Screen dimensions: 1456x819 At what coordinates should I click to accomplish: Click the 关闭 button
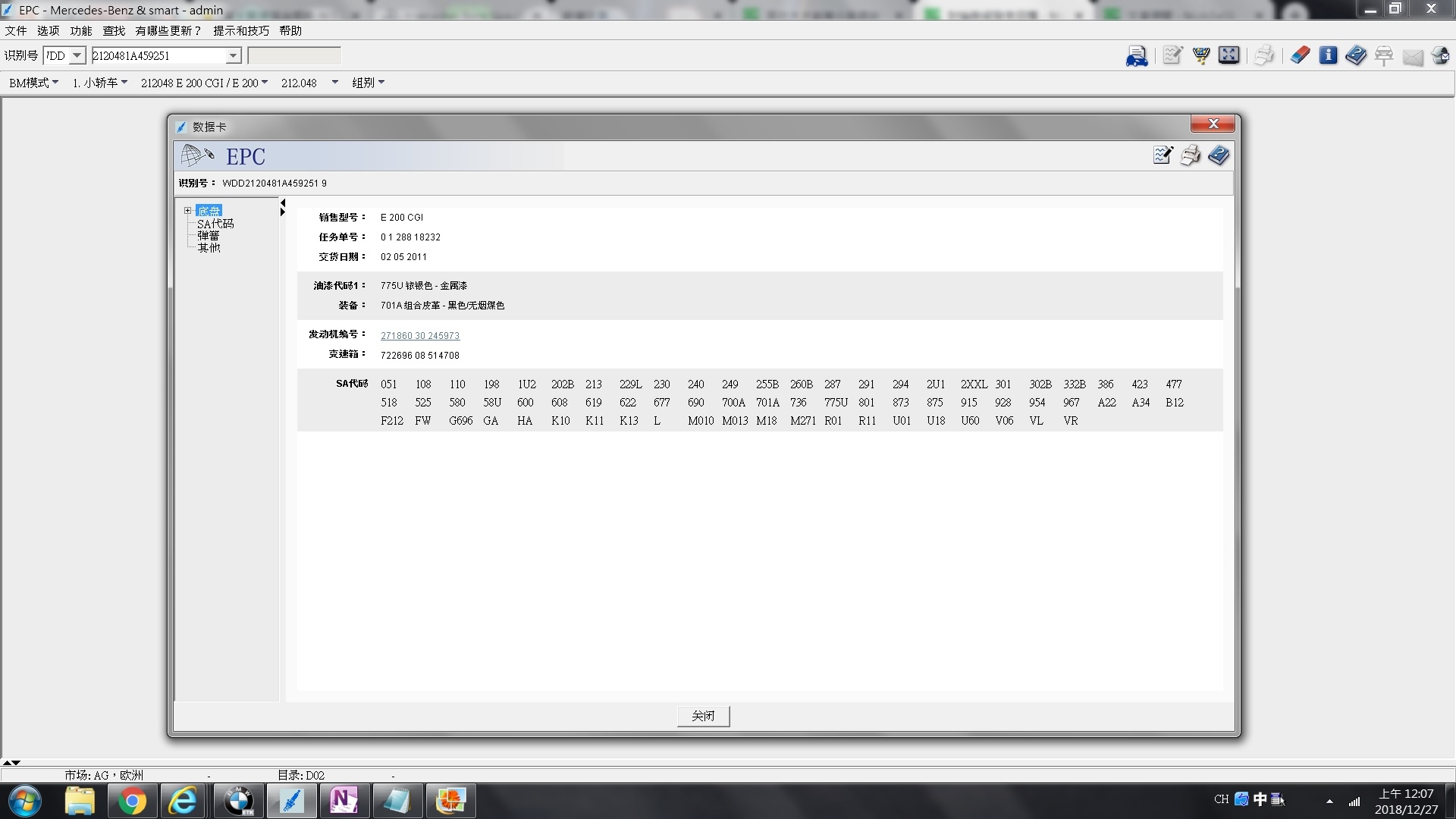coord(703,716)
